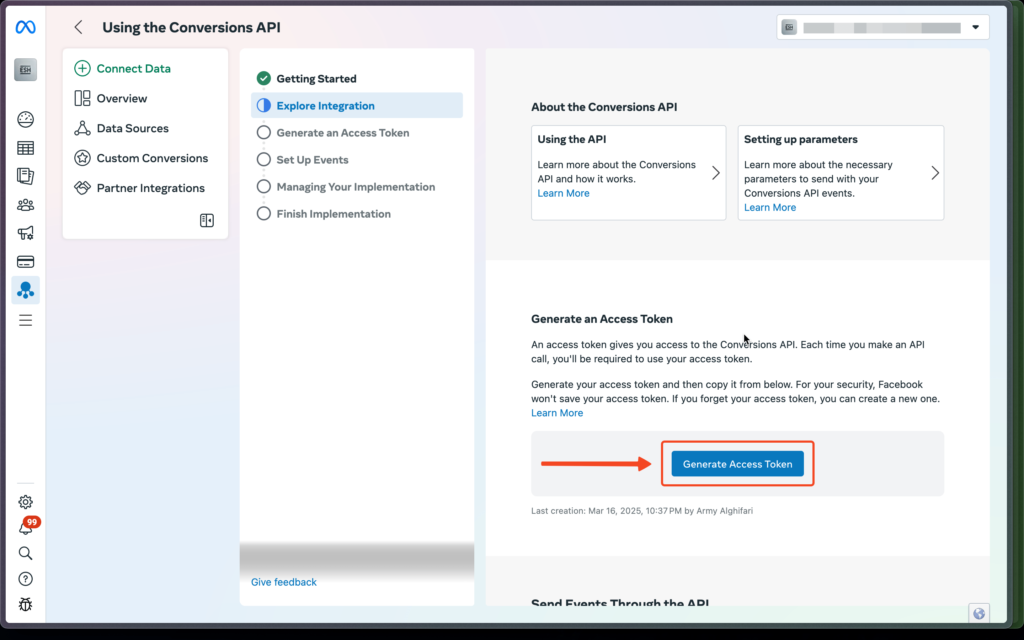Screen dimensions: 1024x640
Task: Open the table grid icon in sidebar
Action: 26,148
